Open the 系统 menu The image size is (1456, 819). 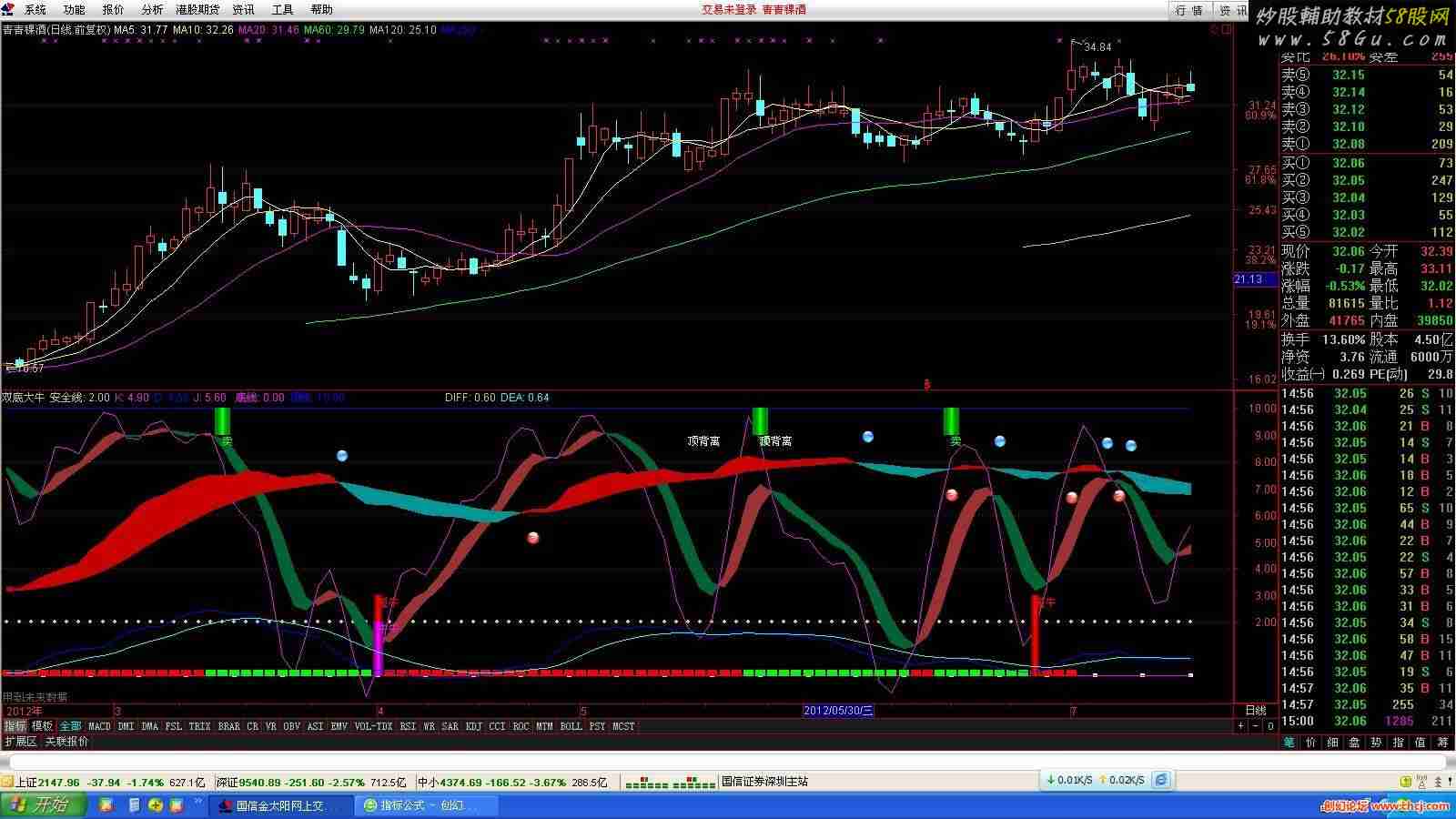[x=35, y=10]
